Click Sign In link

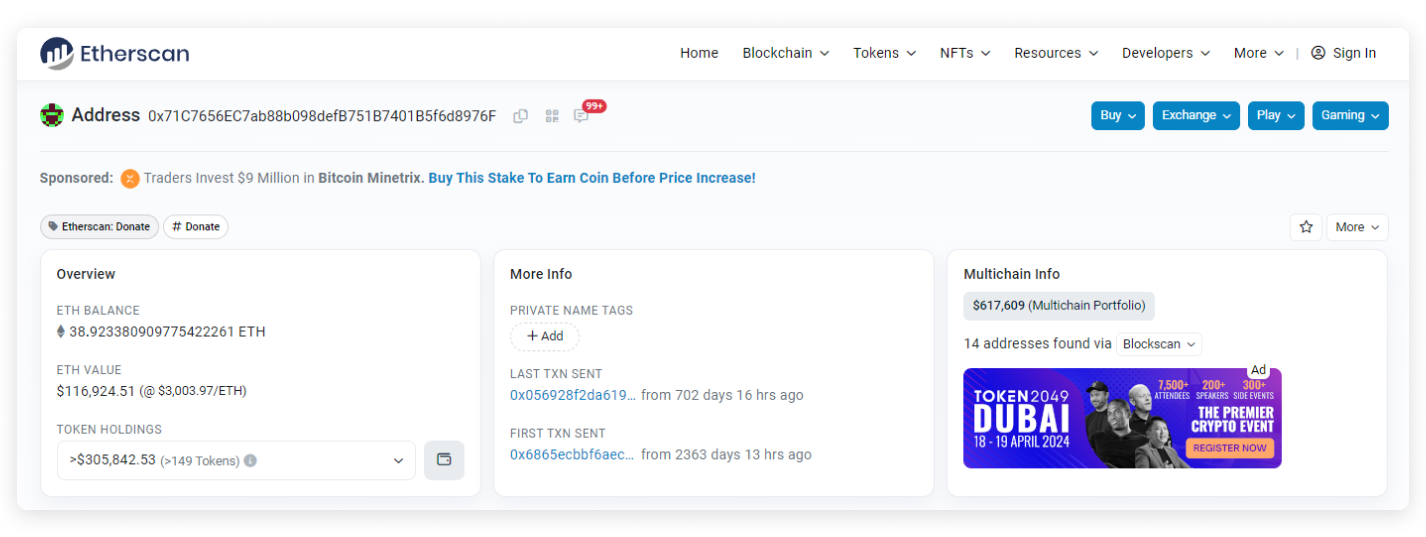tap(1343, 53)
